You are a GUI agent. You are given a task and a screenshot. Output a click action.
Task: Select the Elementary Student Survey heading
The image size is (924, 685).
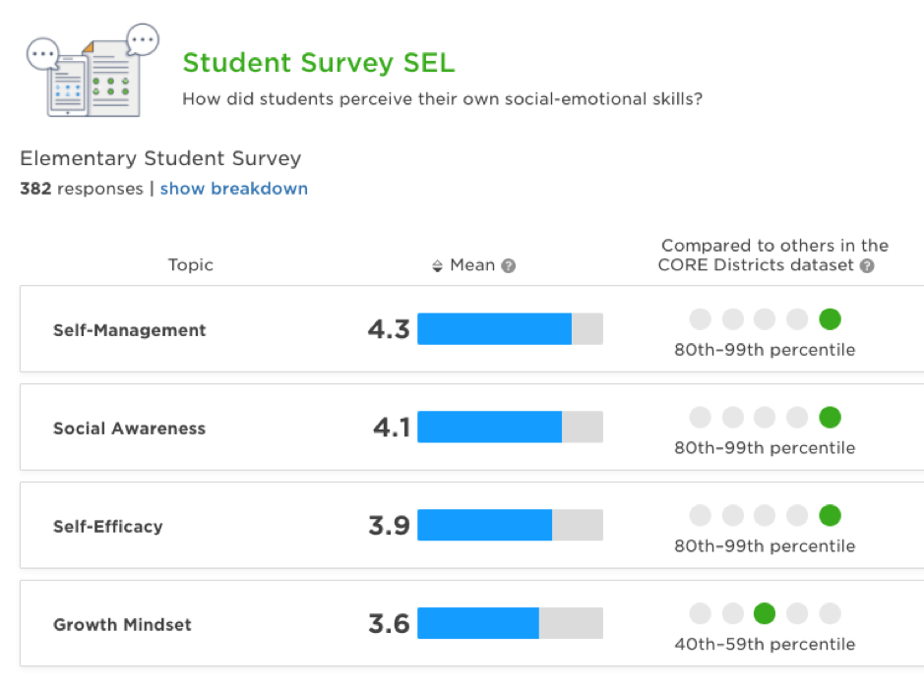point(160,158)
